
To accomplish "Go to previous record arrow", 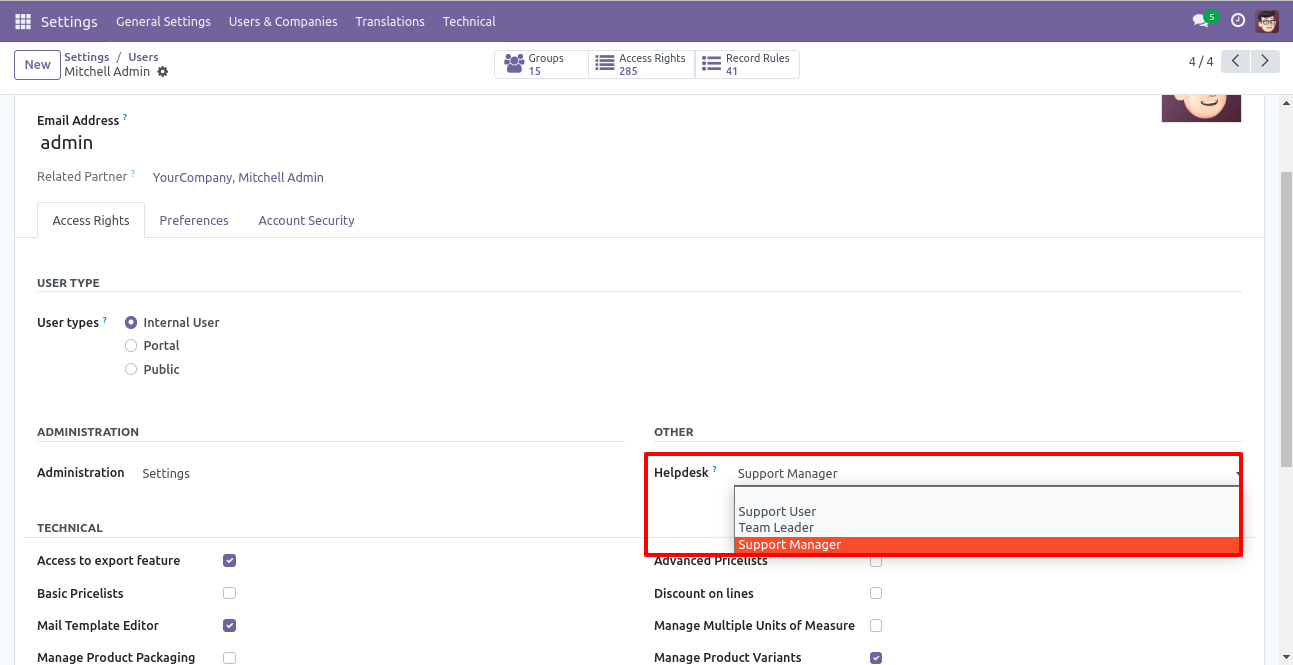I will pyautogui.click(x=1236, y=62).
